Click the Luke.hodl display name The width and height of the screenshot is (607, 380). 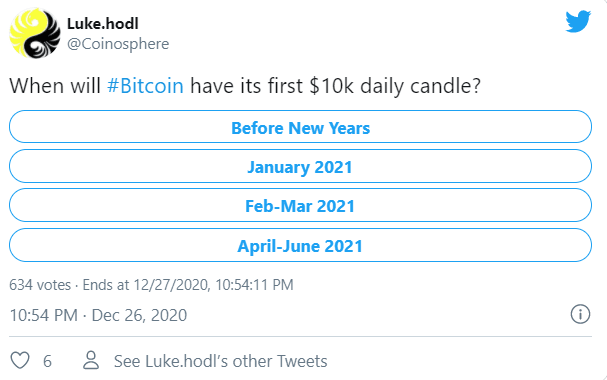coord(103,24)
